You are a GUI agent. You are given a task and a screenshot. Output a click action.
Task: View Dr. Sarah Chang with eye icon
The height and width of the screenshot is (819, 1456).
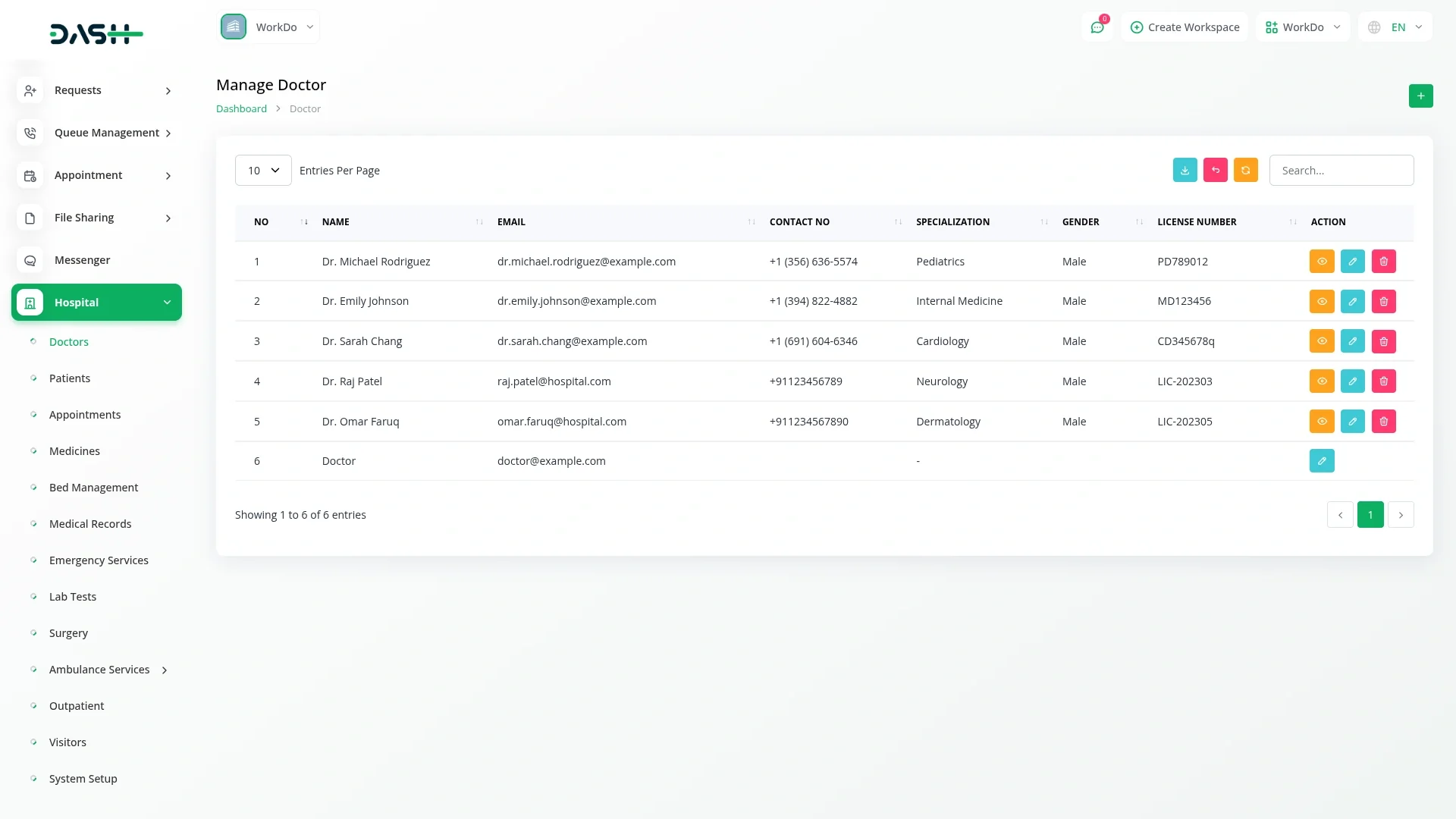pos(1321,341)
